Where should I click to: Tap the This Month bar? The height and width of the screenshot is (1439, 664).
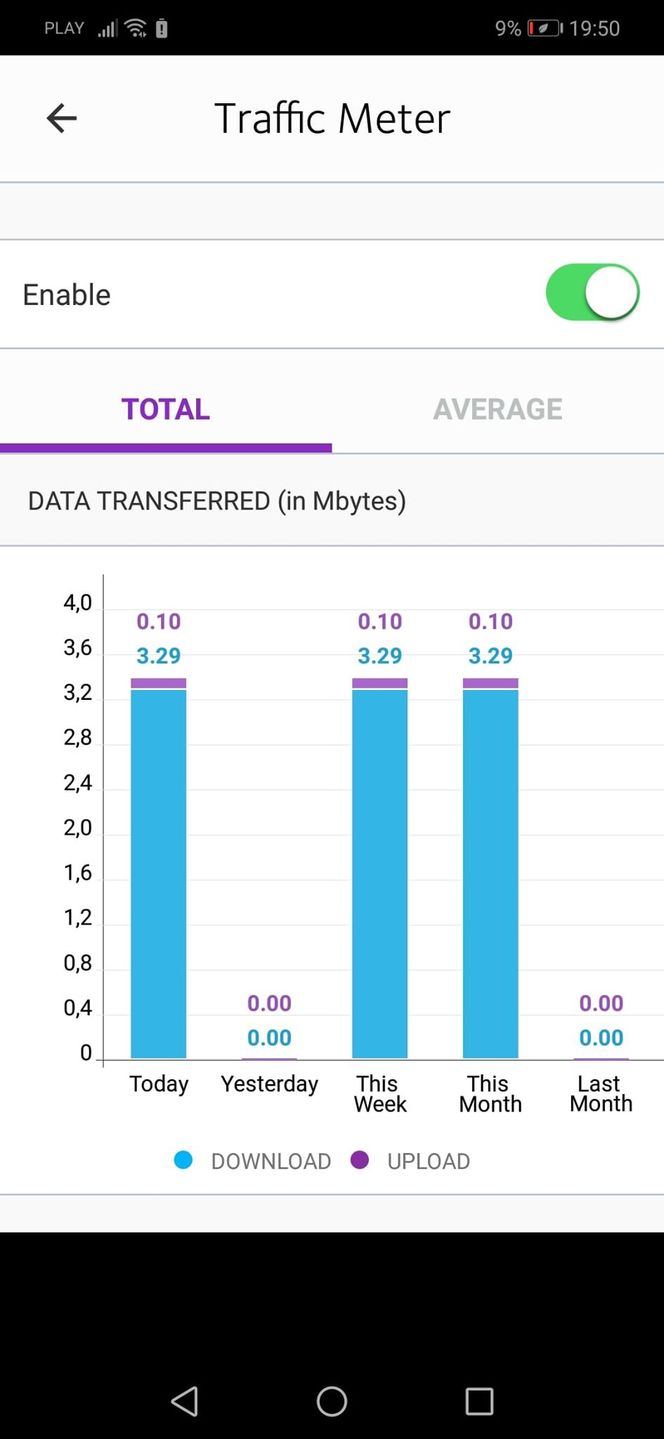click(491, 868)
